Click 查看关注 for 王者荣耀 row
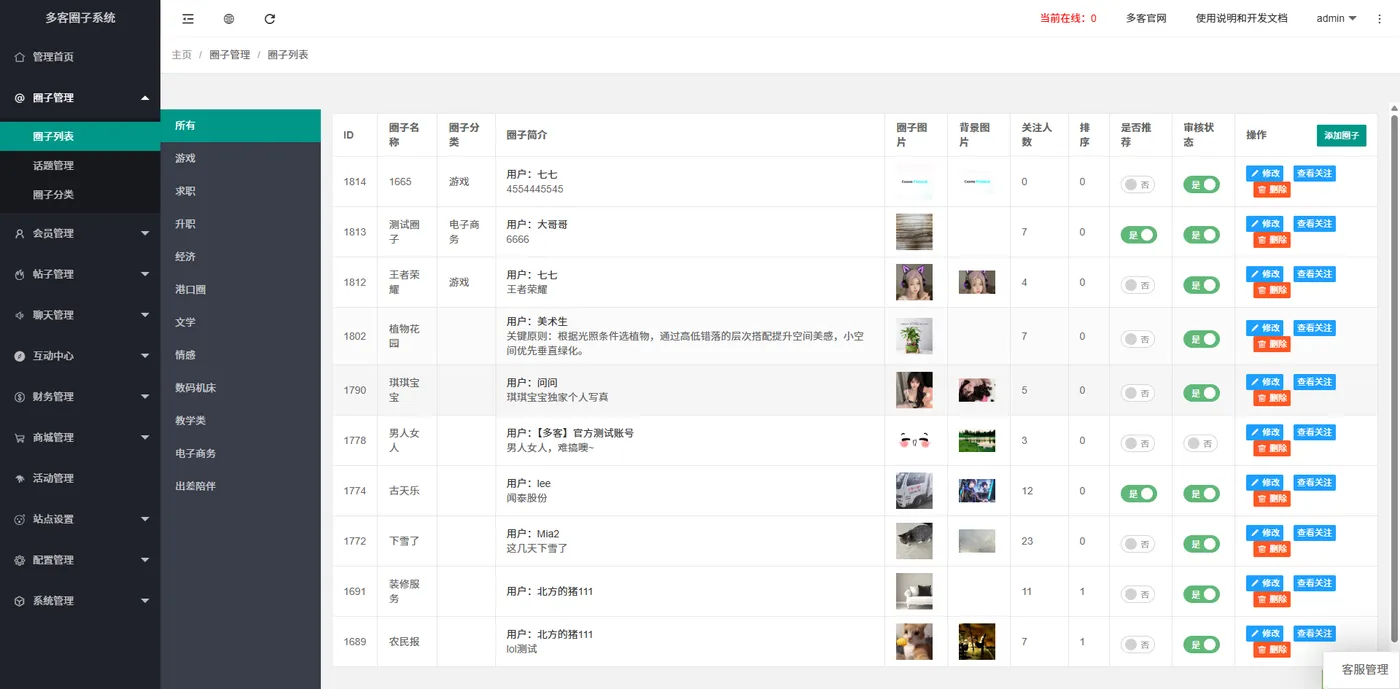1400x689 pixels. click(x=1314, y=274)
